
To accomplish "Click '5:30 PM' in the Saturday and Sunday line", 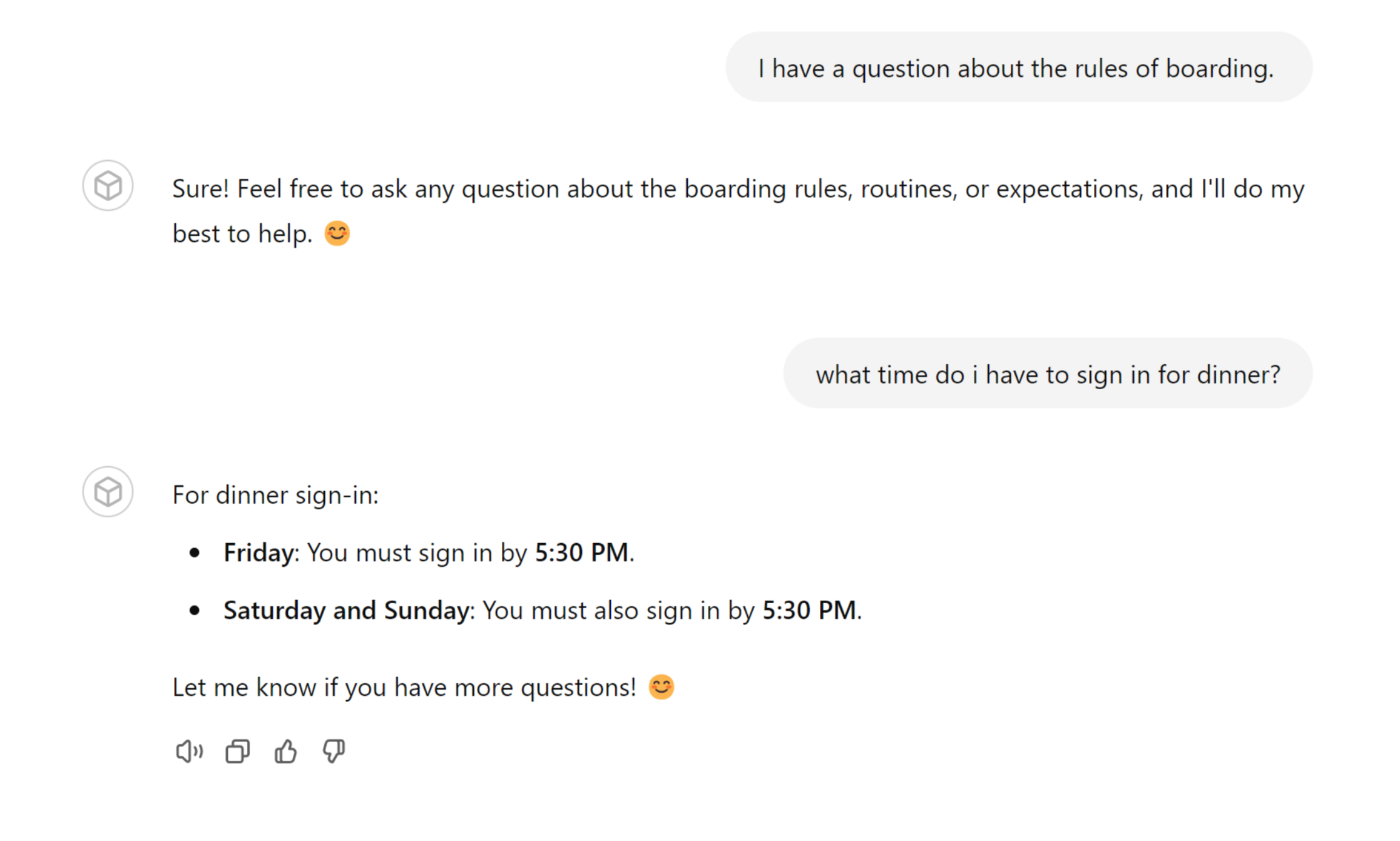I will pyautogui.click(x=809, y=610).
